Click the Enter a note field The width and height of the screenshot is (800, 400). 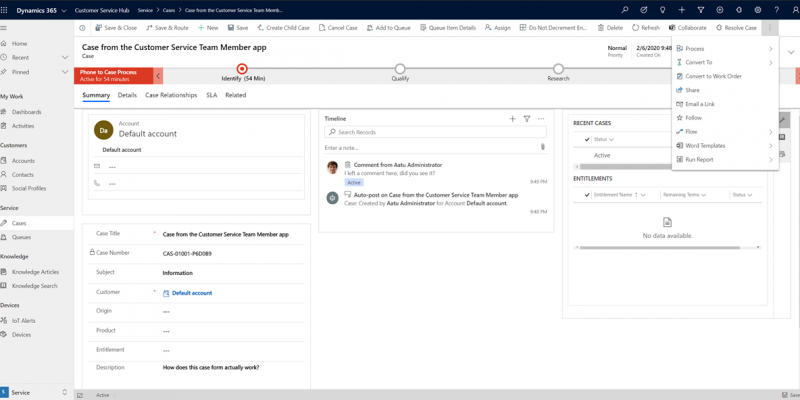tap(431, 147)
